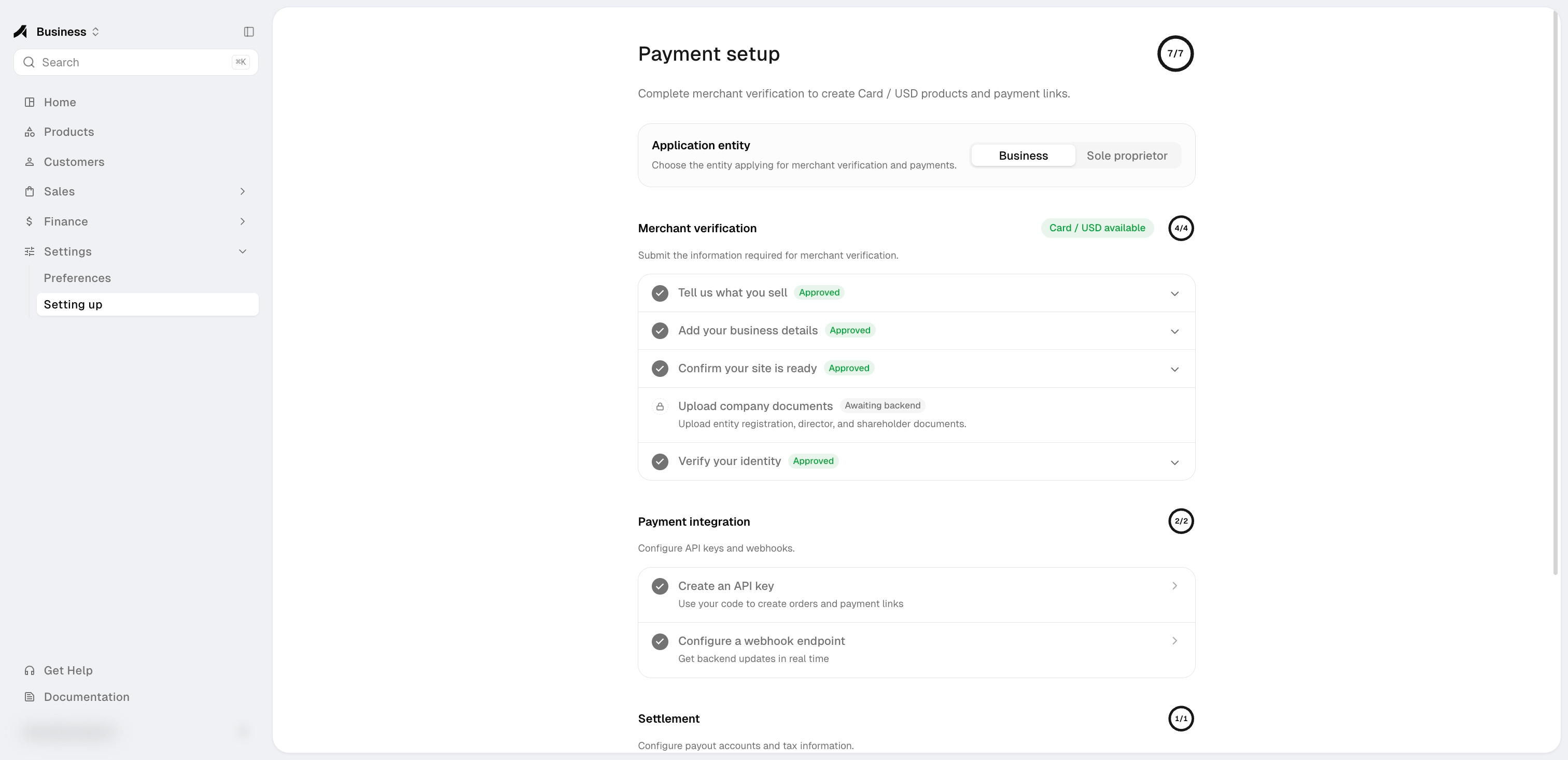Click the ⌘K shortcut hint in search
Viewport: 1568px width, 760px height.
point(241,62)
